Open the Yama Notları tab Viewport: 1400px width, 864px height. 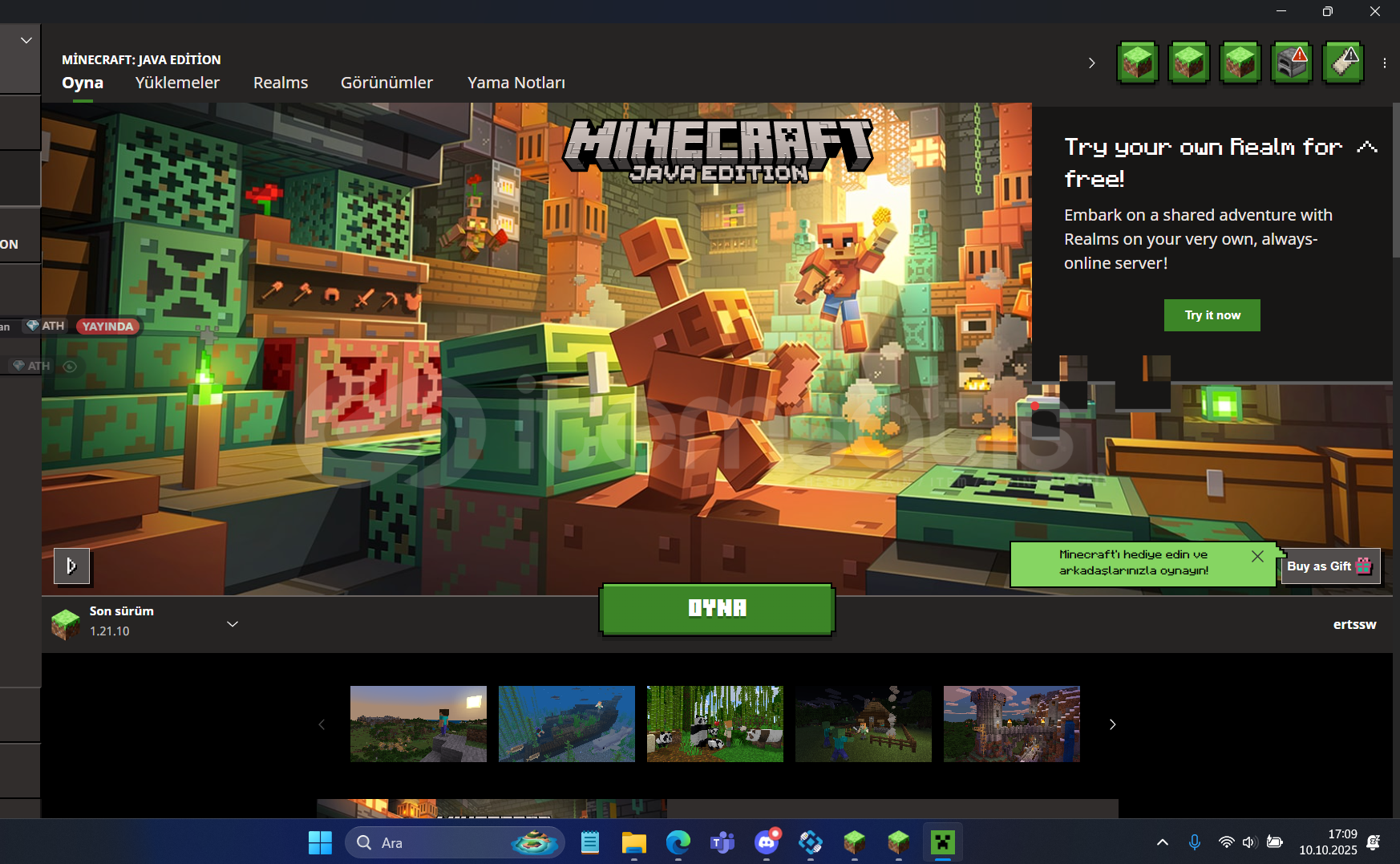coord(516,83)
